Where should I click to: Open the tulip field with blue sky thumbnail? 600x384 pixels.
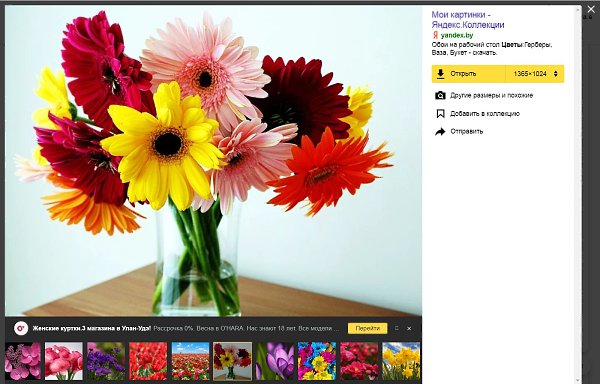[x=190, y=361]
